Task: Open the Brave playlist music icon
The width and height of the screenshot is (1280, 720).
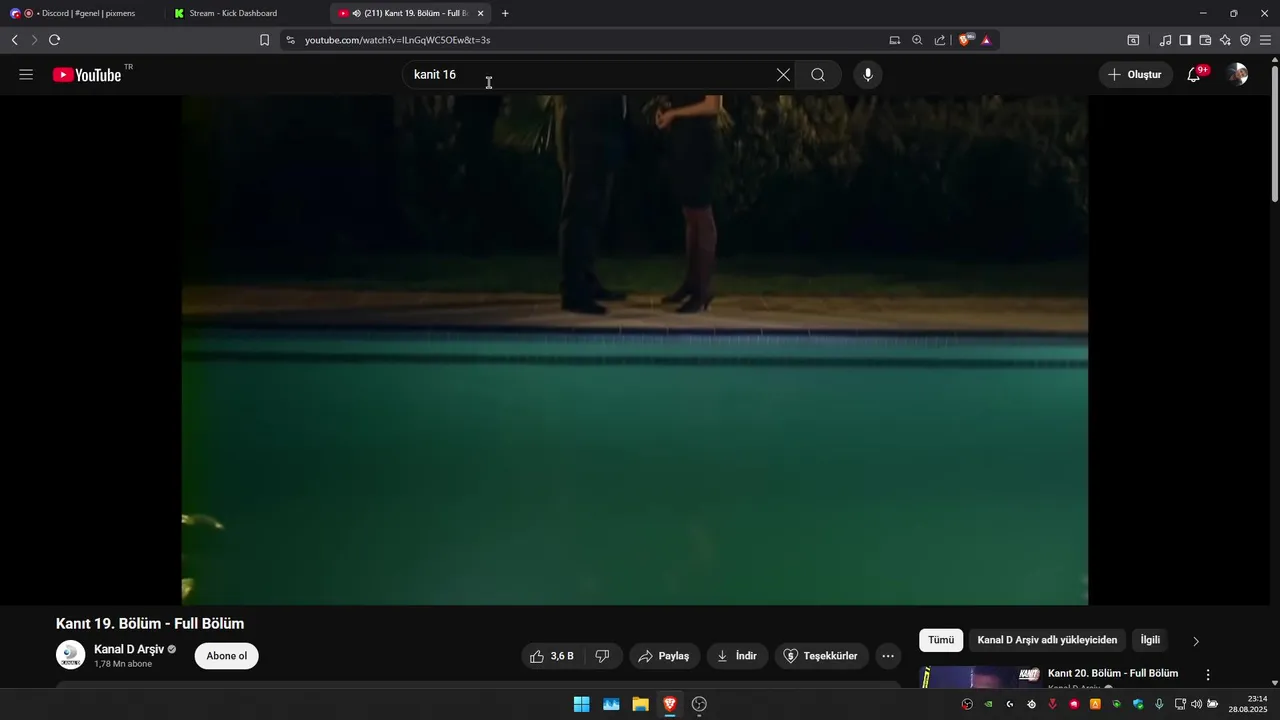Action: [x=1165, y=40]
